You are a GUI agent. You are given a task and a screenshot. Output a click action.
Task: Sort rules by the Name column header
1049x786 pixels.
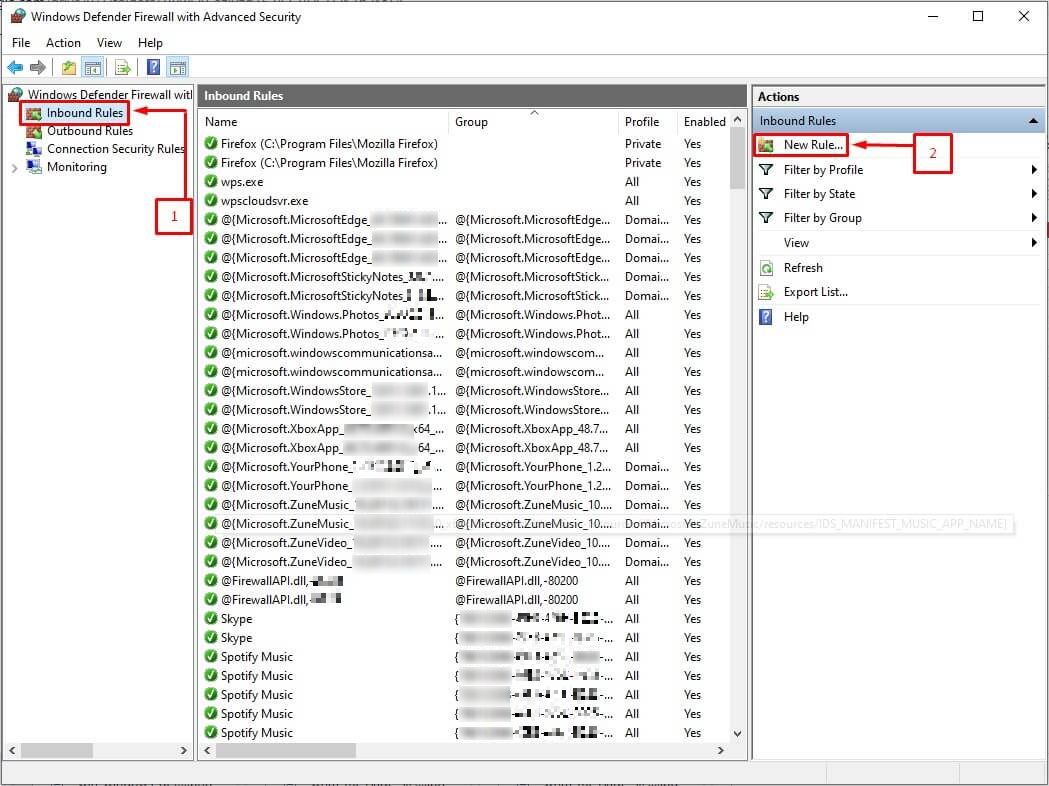324,122
